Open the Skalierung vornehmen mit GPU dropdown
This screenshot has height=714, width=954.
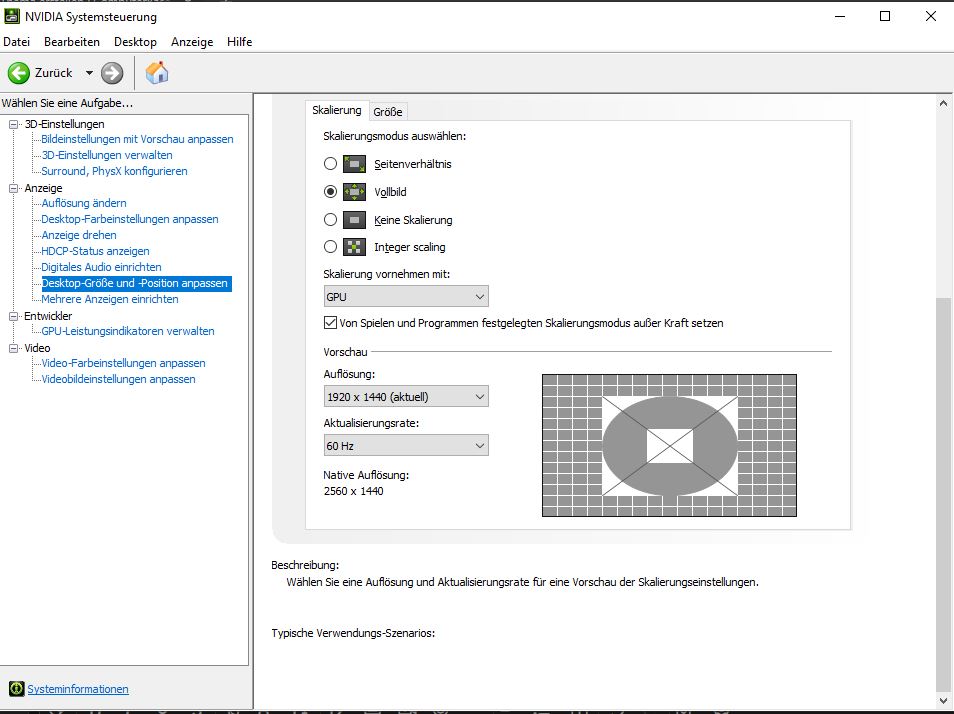406,297
